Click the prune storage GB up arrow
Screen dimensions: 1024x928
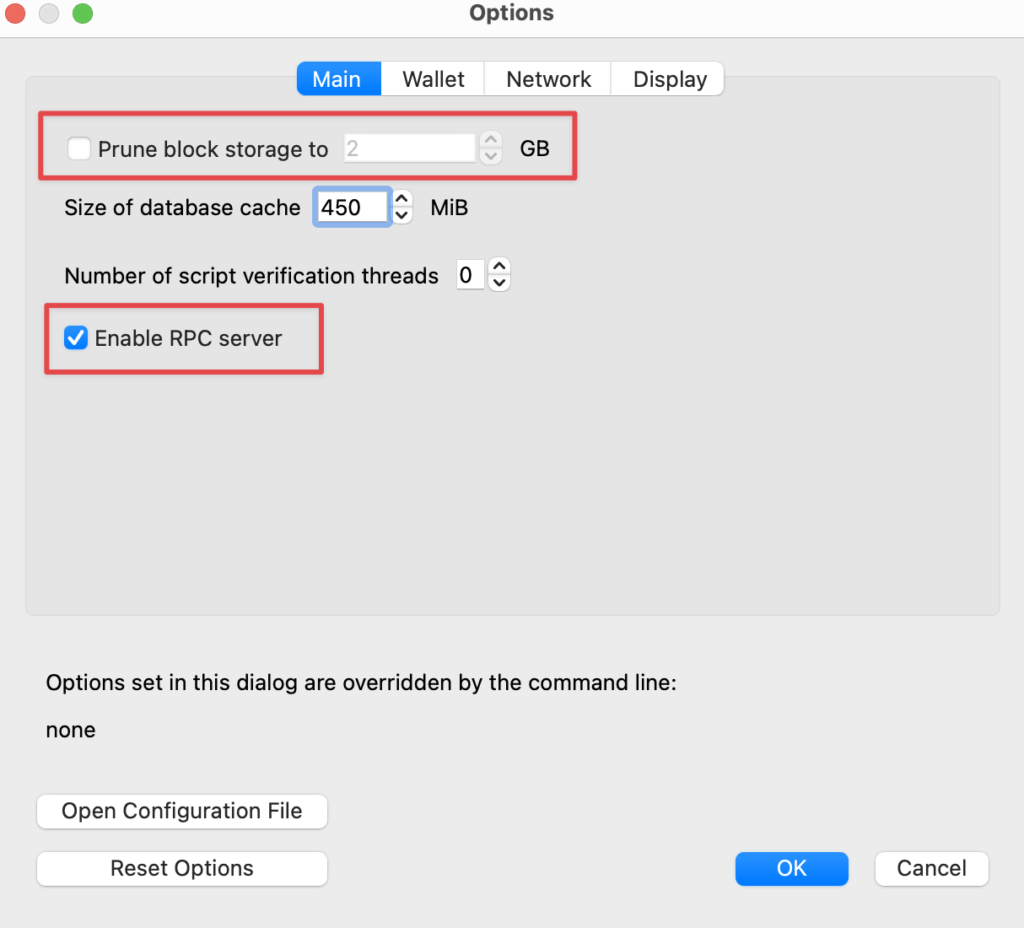pyautogui.click(x=490, y=141)
